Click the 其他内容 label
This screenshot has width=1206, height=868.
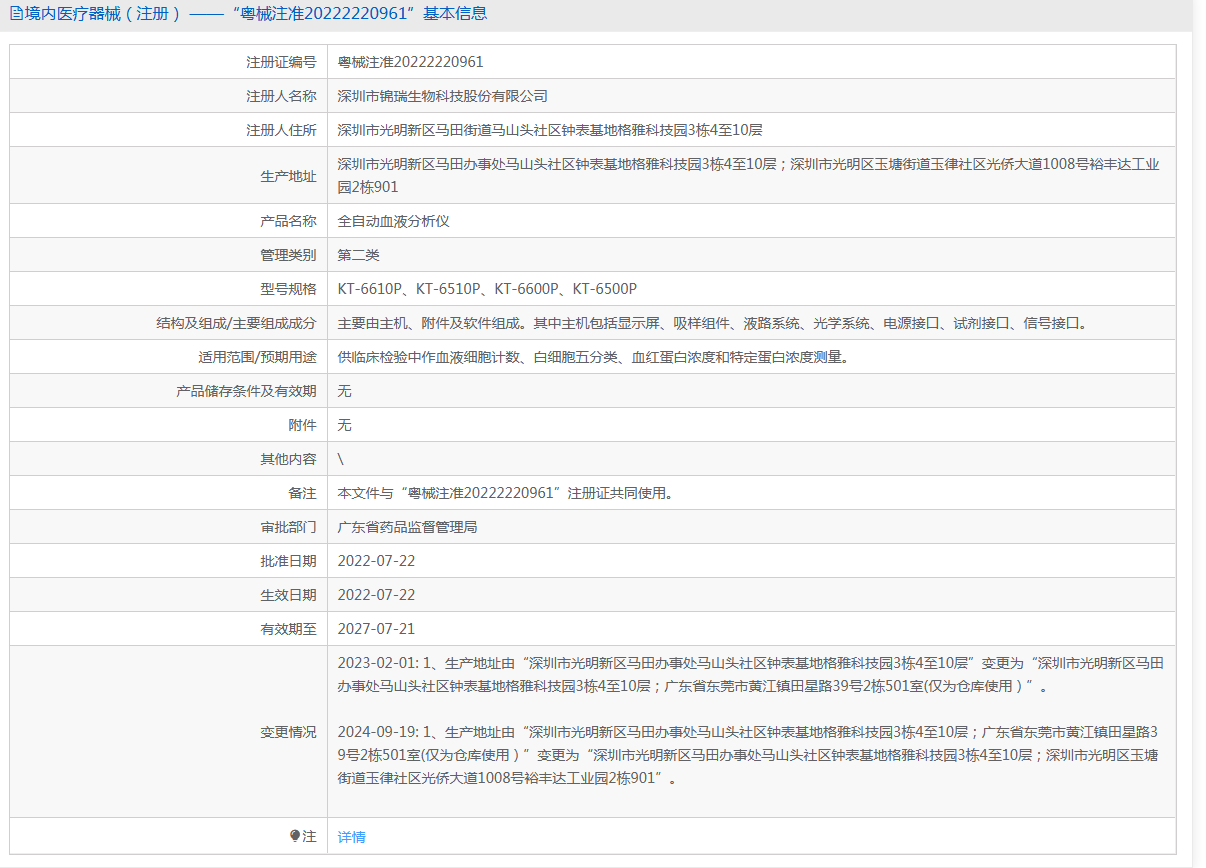(x=289, y=459)
